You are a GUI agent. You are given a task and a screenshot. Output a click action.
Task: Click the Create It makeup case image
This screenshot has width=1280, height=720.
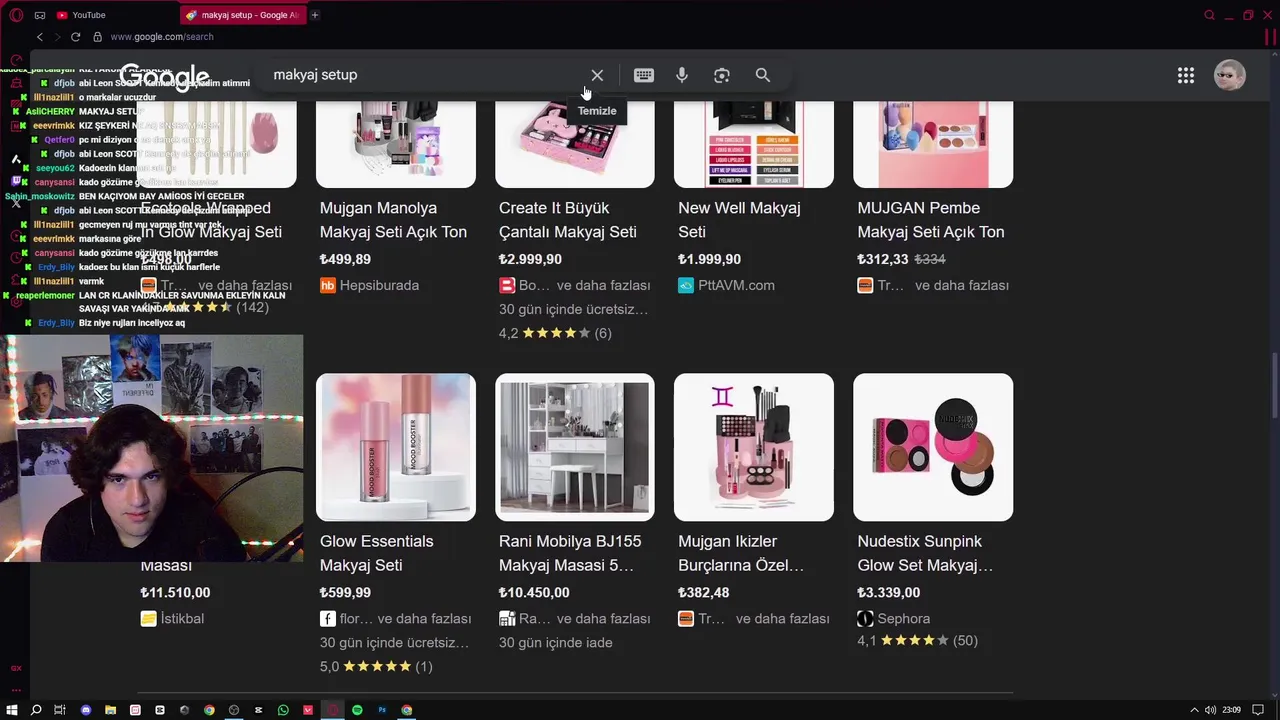(x=575, y=144)
